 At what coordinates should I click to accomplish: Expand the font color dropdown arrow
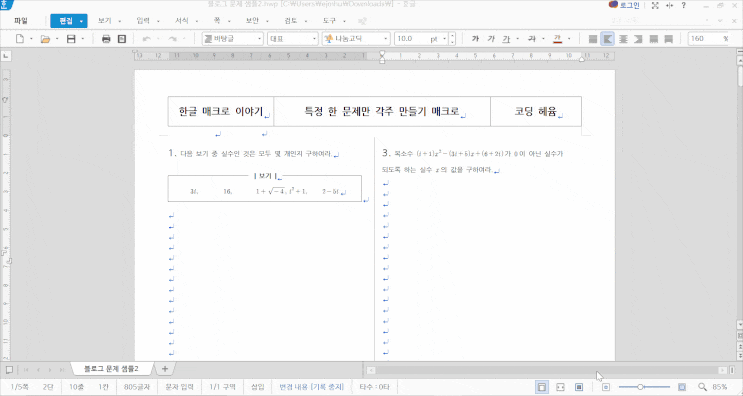[x=569, y=39]
